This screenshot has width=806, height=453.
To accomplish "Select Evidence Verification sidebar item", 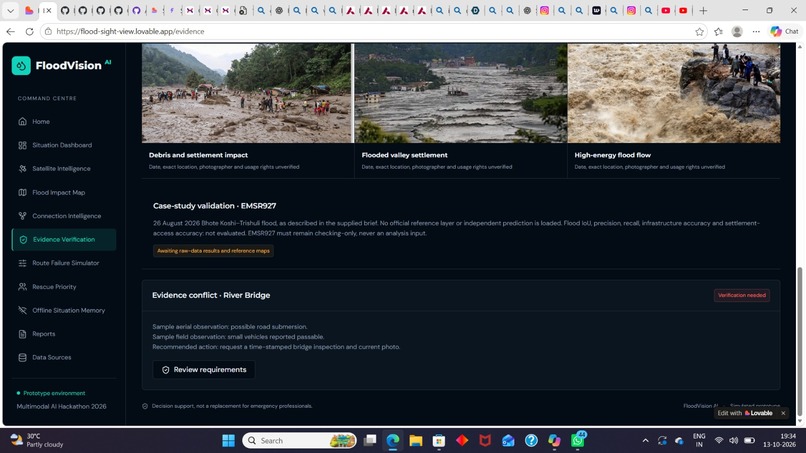I will 64,240.
